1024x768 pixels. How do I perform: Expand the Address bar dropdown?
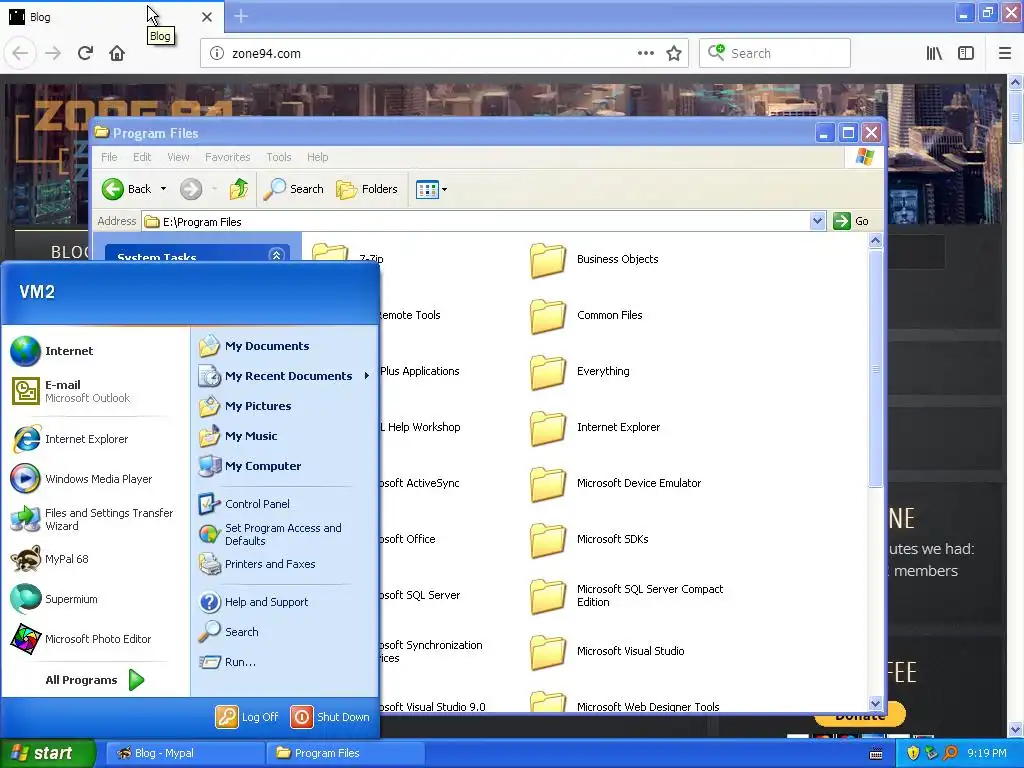pos(817,221)
